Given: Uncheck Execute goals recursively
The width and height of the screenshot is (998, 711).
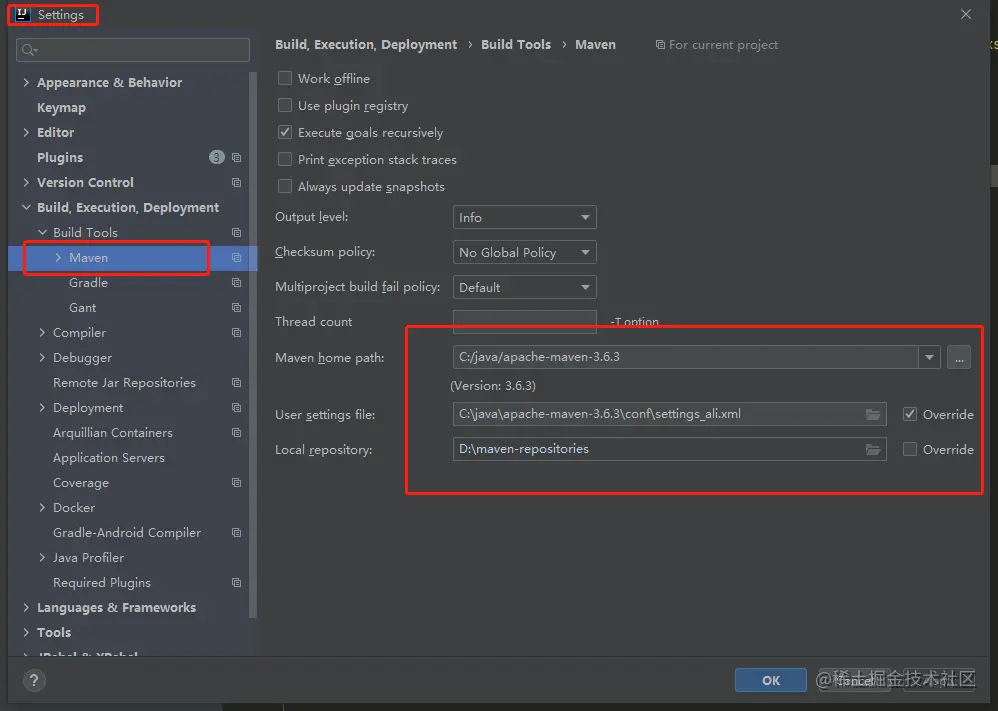Looking at the screenshot, I should click(285, 133).
